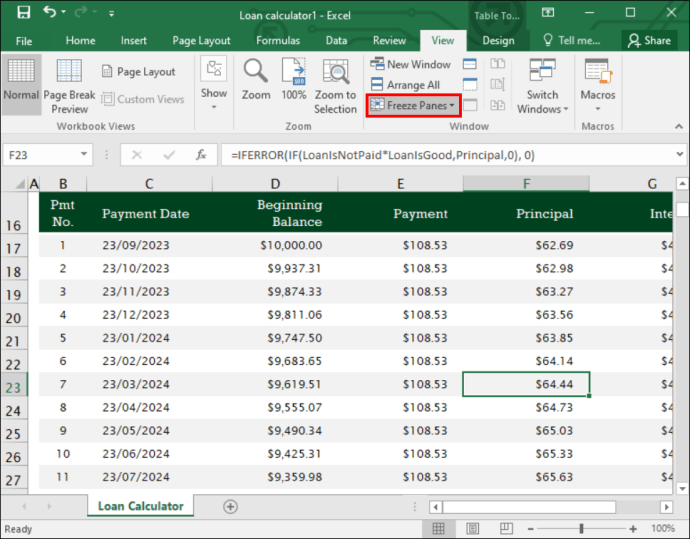Image resolution: width=690 pixels, height=539 pixels.
Task: Open the Name Box dropdown arrow
Action: point(84,154)
